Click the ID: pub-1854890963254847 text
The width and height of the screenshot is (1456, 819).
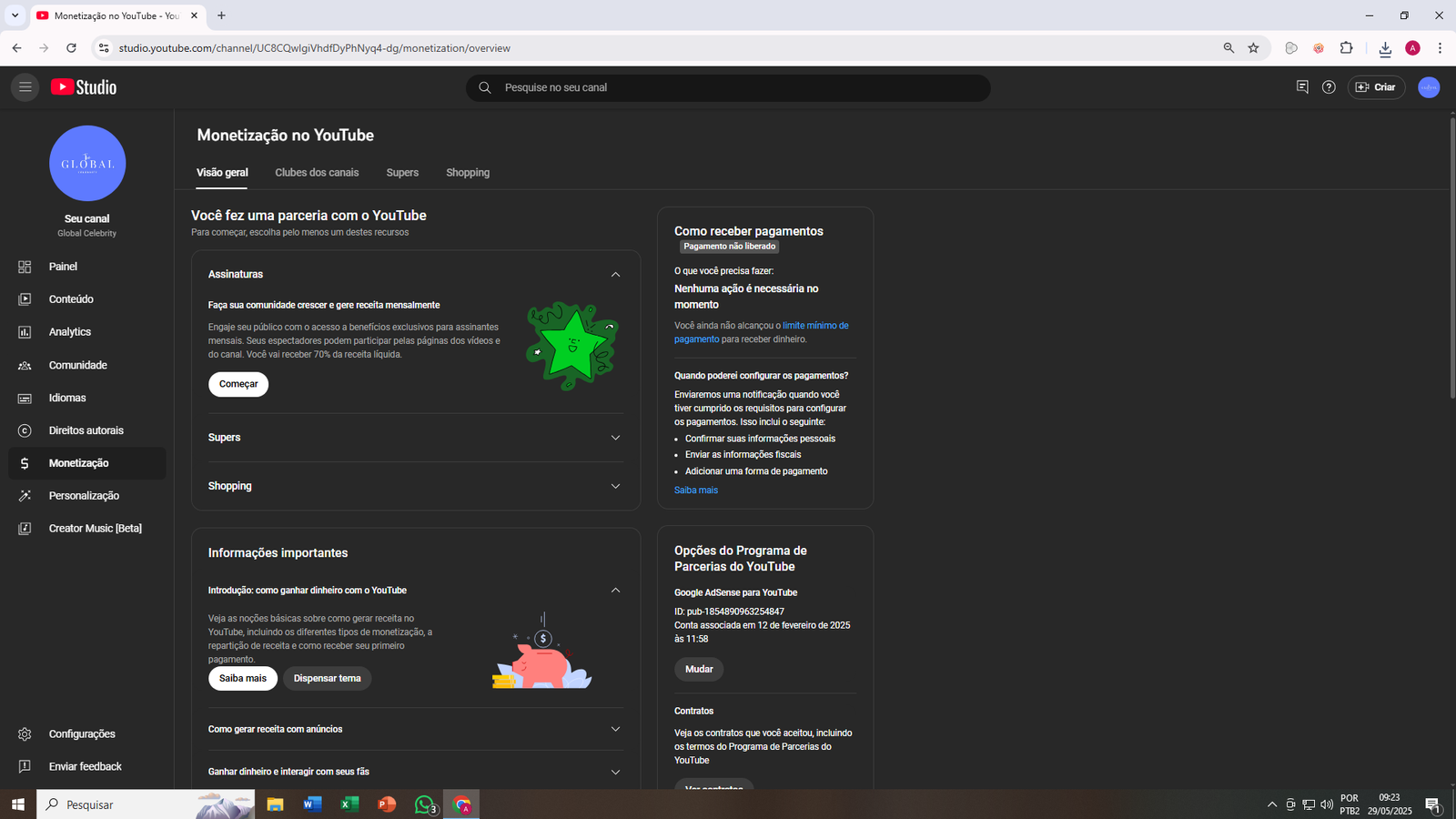click(729, 612)
